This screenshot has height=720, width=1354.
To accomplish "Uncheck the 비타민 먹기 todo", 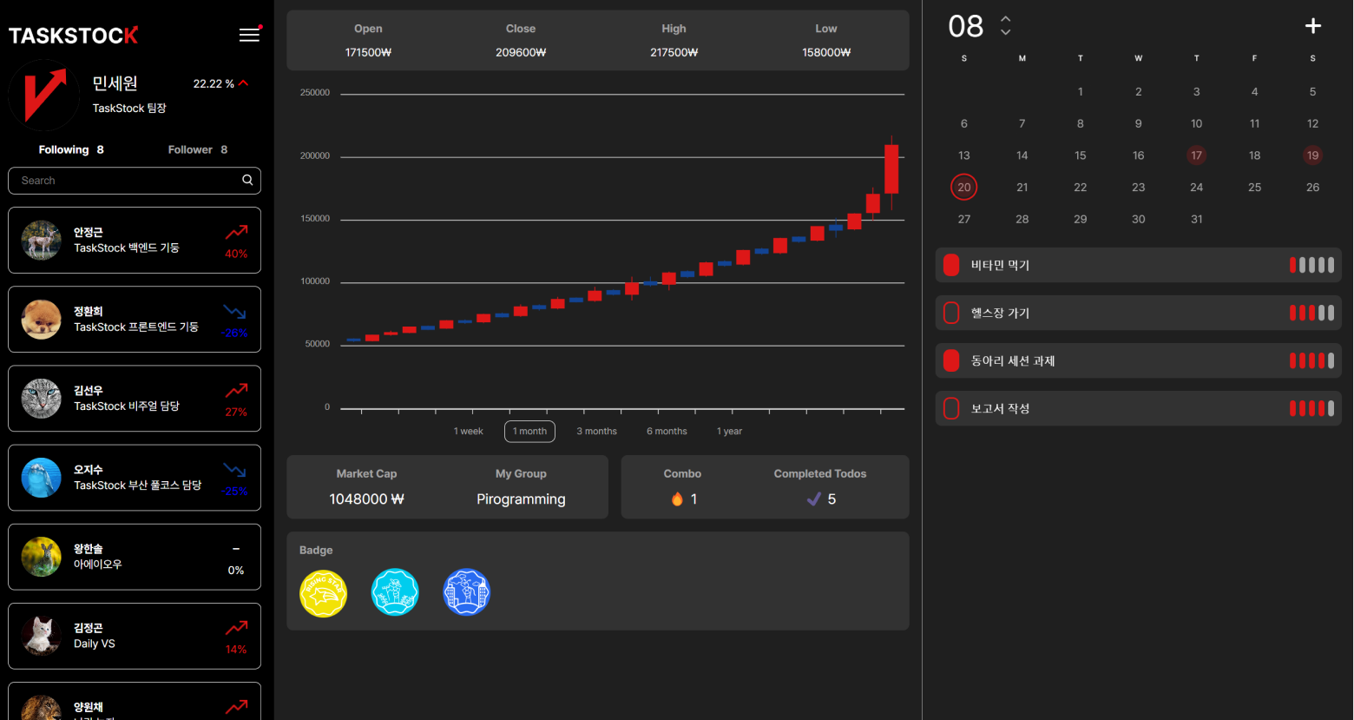I will [x=950, y=264].
